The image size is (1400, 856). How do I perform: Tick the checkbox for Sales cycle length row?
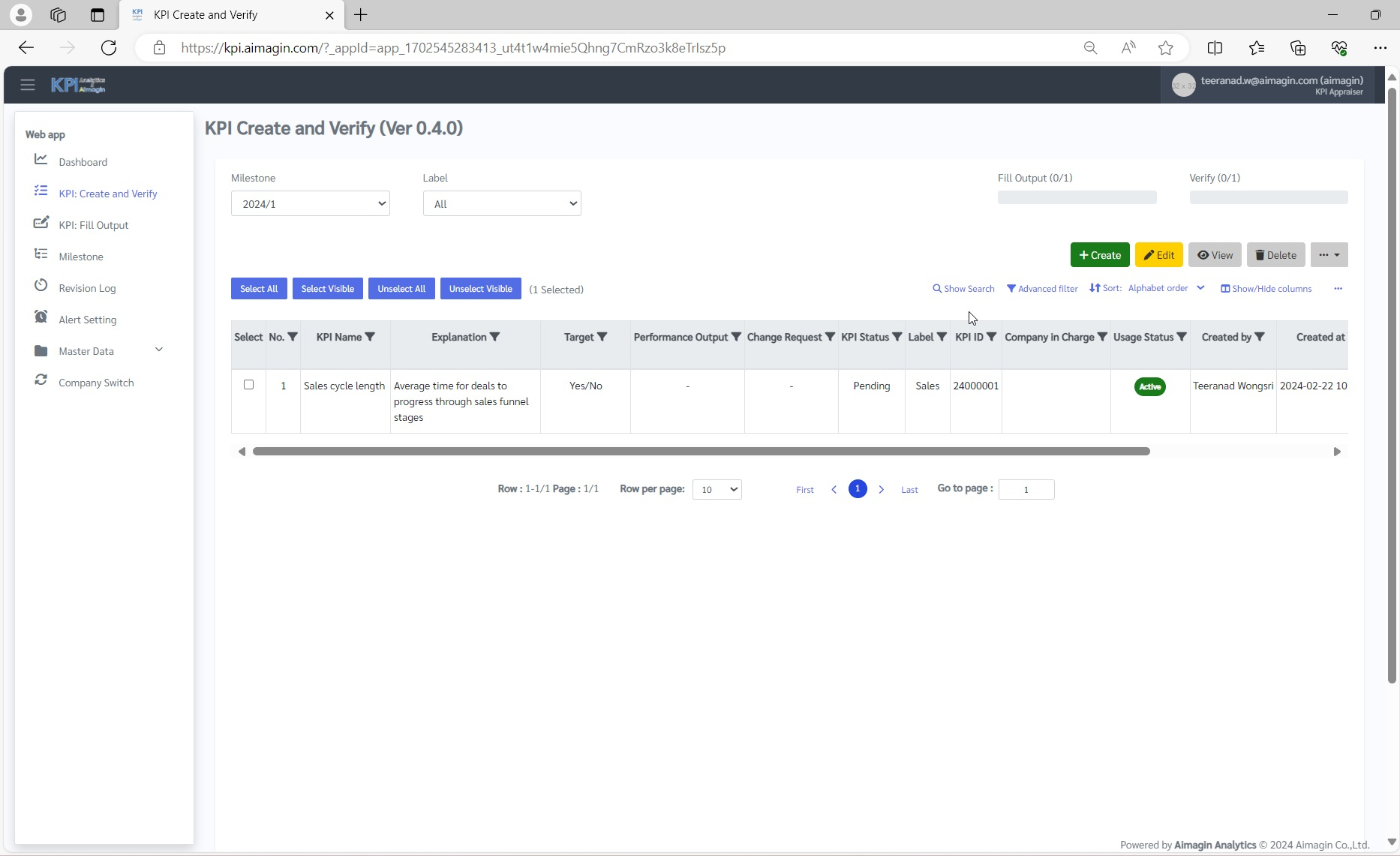(248, 385)
